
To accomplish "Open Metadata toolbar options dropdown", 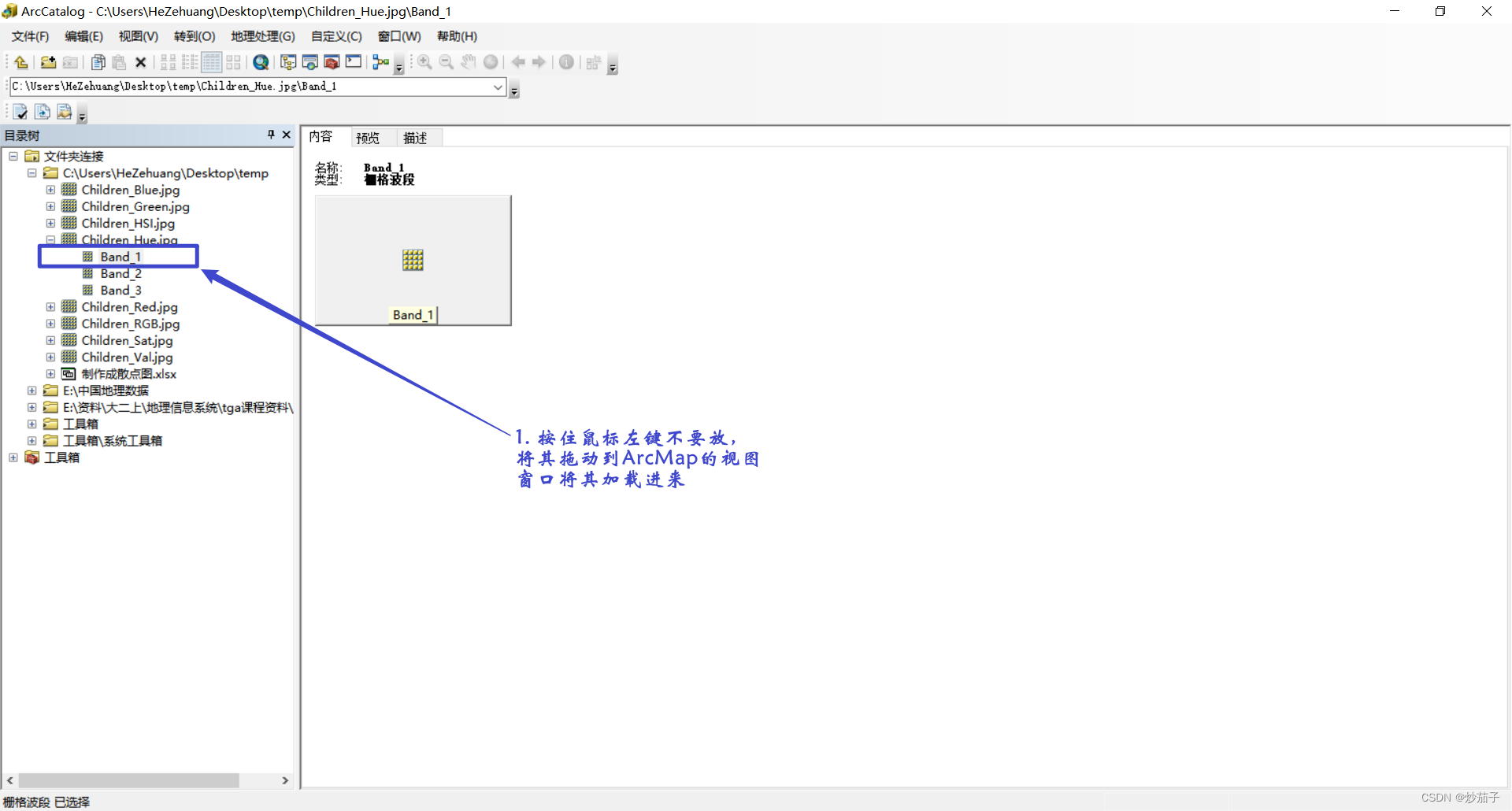I will tap(82, 116).
